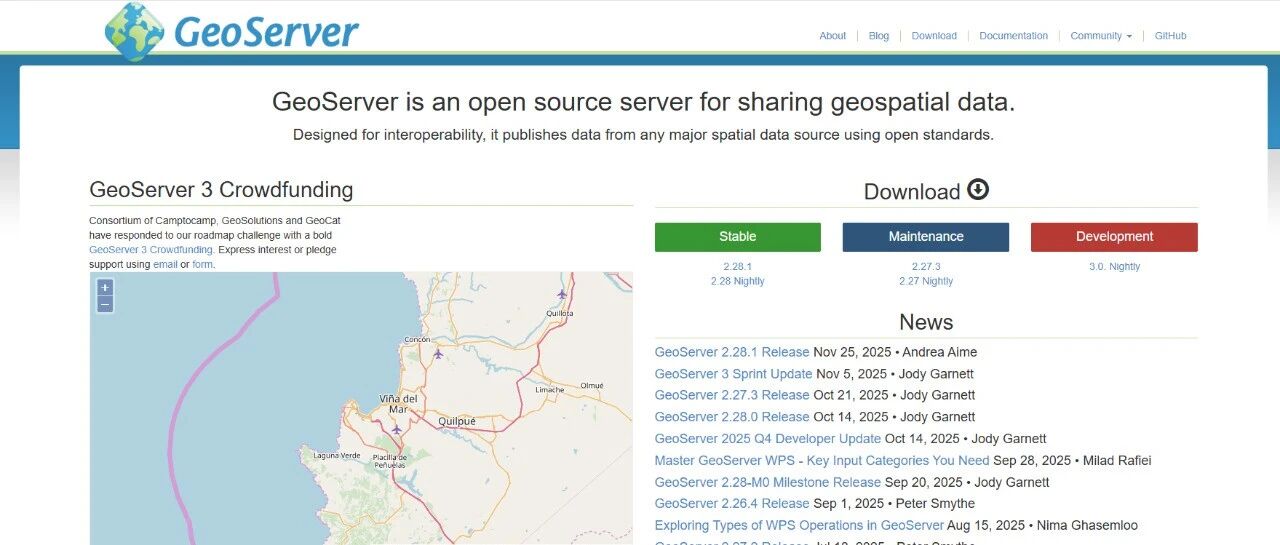
Task: Click the GeoServer wordmark text in header
Action: click(x=266, y=32)
